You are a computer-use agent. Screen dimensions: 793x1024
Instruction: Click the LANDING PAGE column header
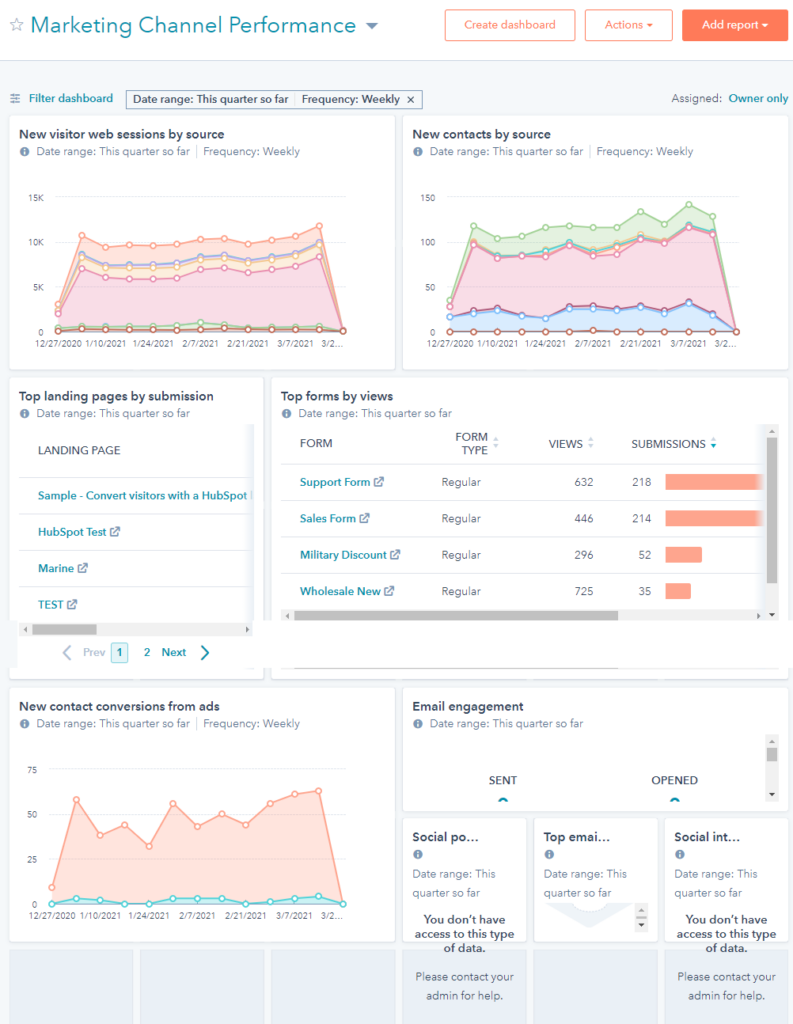(79, 450)
